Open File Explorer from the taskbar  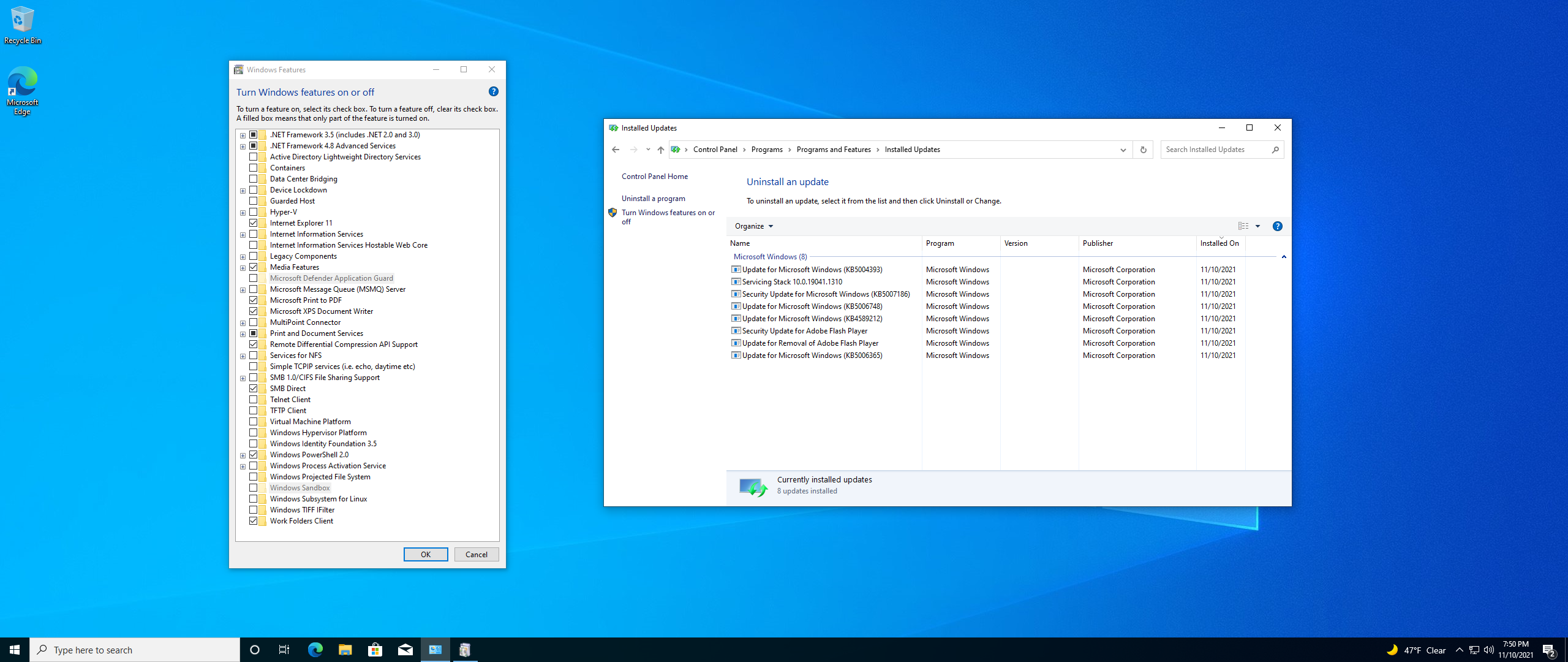[345, 650]
